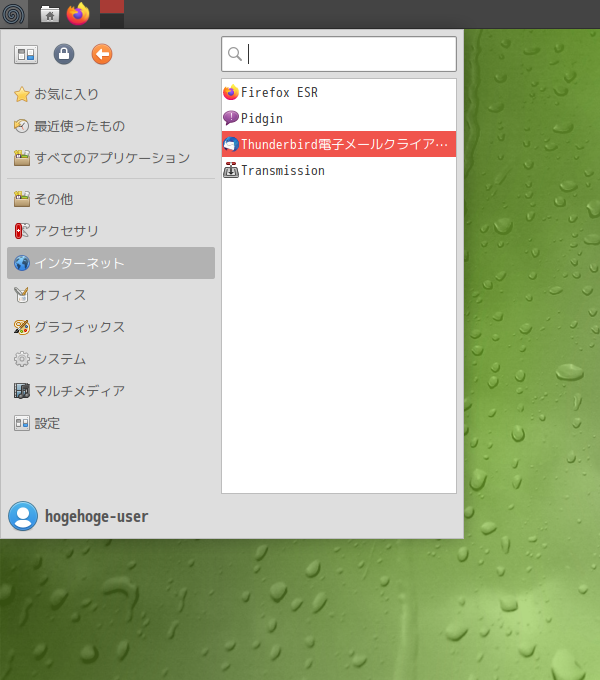Select the マルチメディア category
Image resolution: width=600 pixels, height=680 pixels.
click(111, 392)
